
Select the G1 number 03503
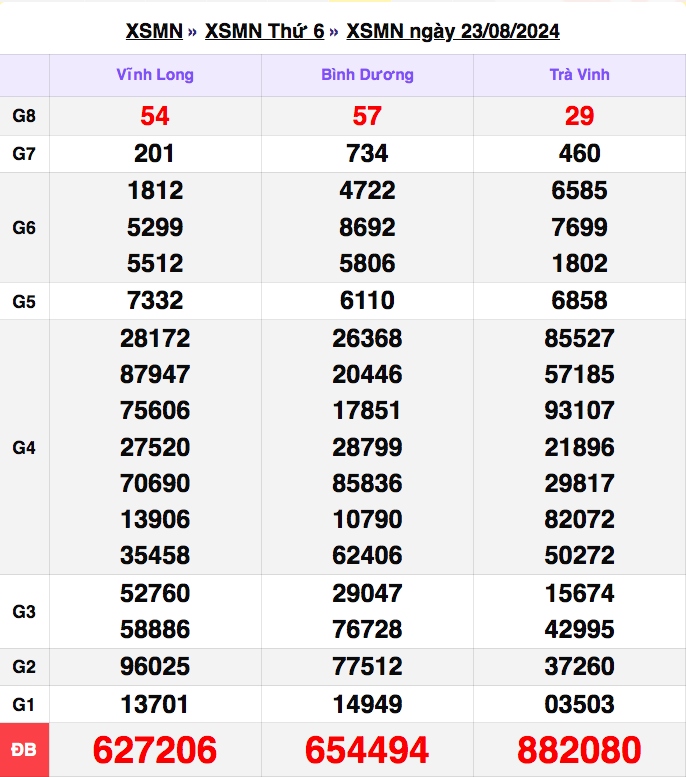579,704
